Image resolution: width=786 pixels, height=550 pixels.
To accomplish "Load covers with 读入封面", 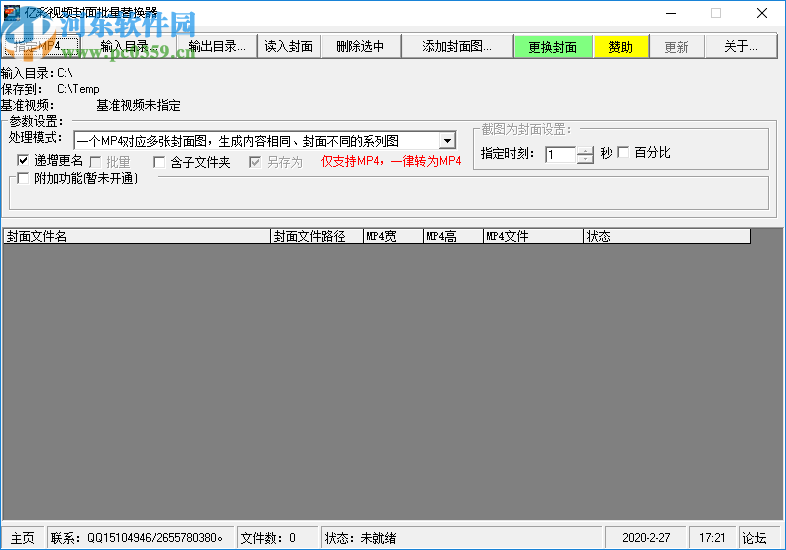I will coord(289,47).
